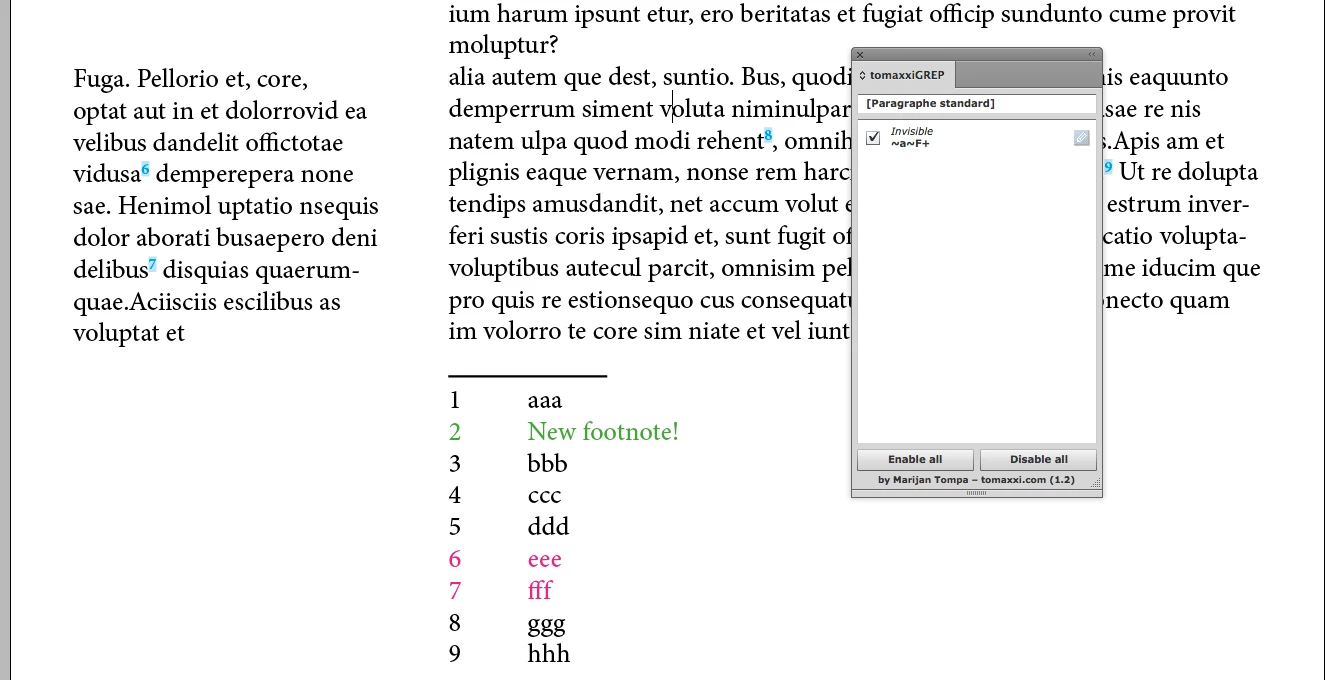Screen dimensions: 1339x680
Task: Cycle panel size via arrows beside tomaxxiGREP
Action: 863,76
